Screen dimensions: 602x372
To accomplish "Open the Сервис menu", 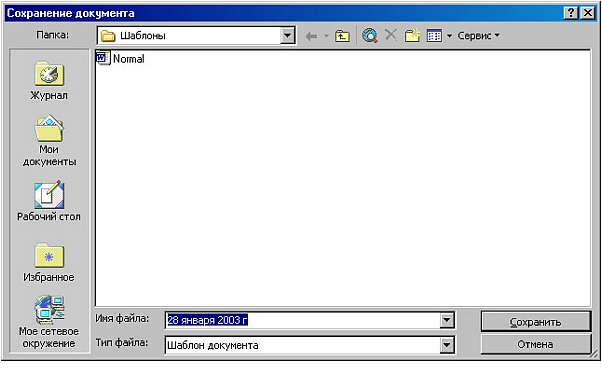I will 478,36.
